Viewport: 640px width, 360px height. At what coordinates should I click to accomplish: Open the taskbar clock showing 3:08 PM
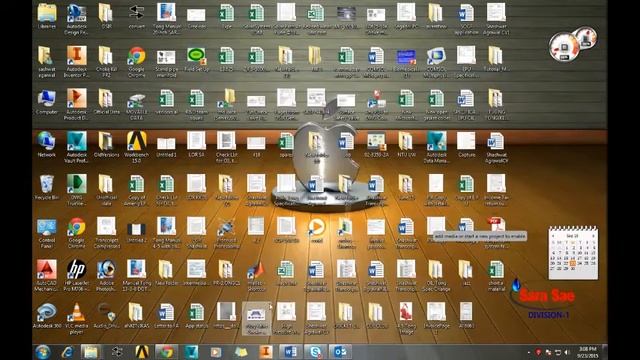click(x=587, y=352)
